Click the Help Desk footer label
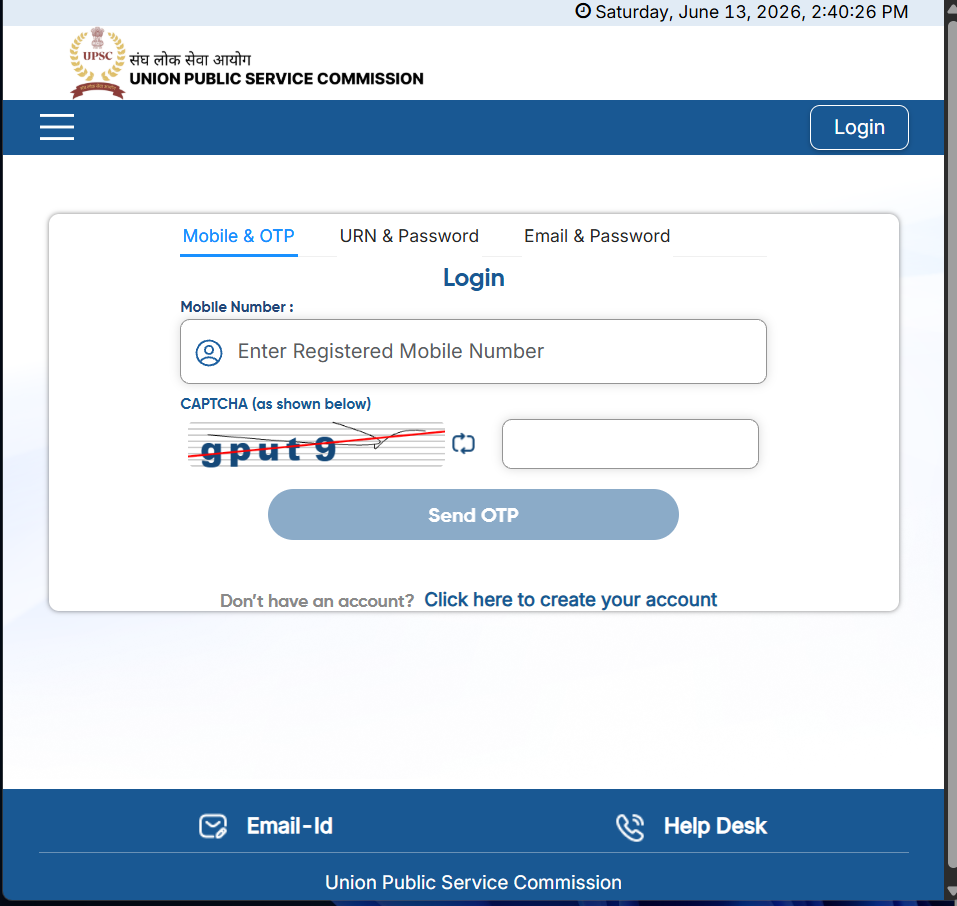 715,826
